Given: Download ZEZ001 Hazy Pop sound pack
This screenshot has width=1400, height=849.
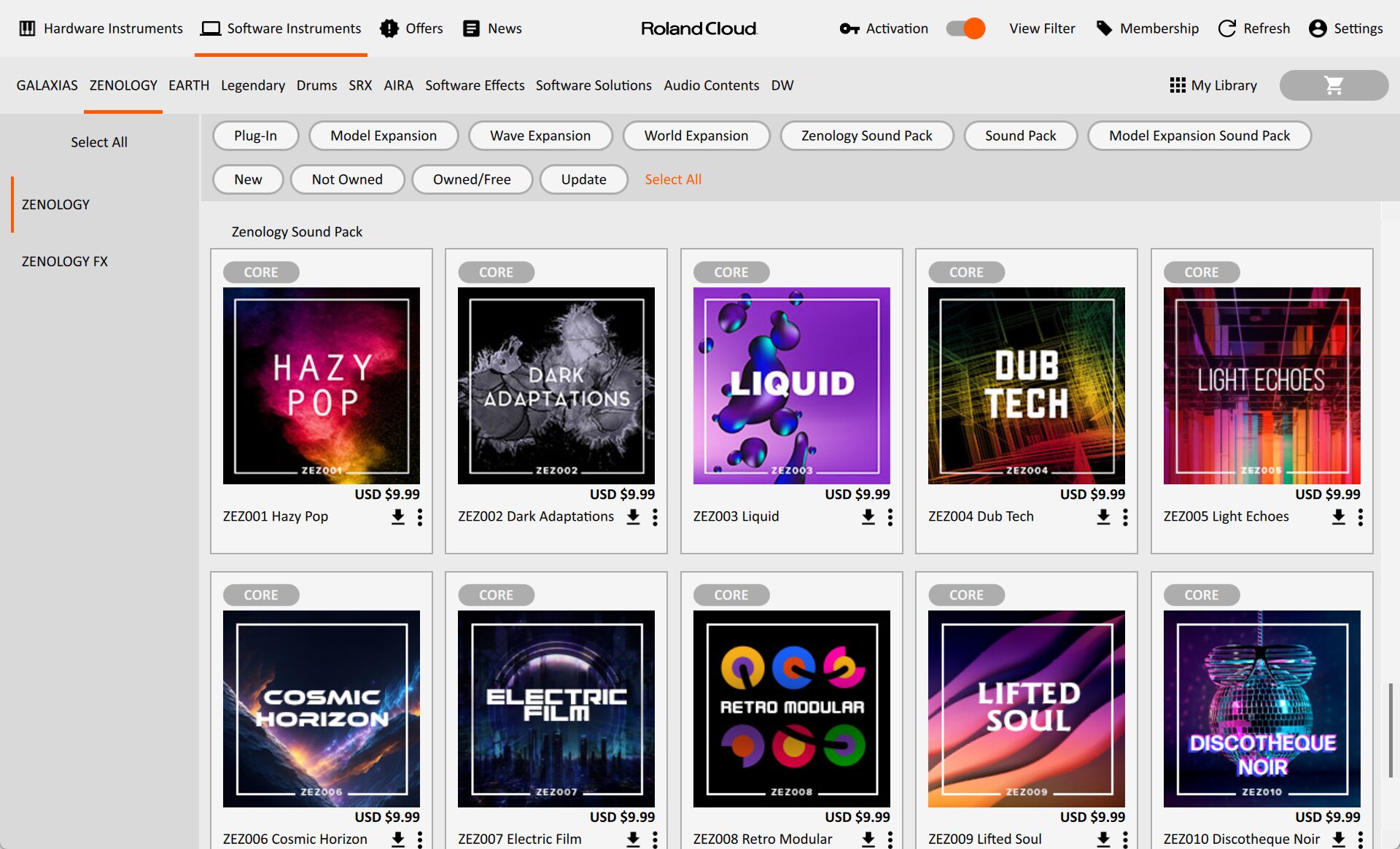Looking at the screenshot, I should click(398, 517).
